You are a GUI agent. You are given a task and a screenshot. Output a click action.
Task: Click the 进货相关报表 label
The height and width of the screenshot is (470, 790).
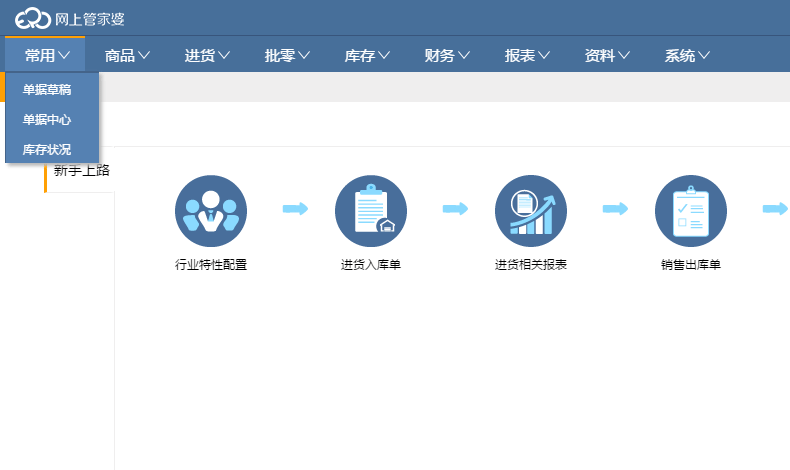531,264
